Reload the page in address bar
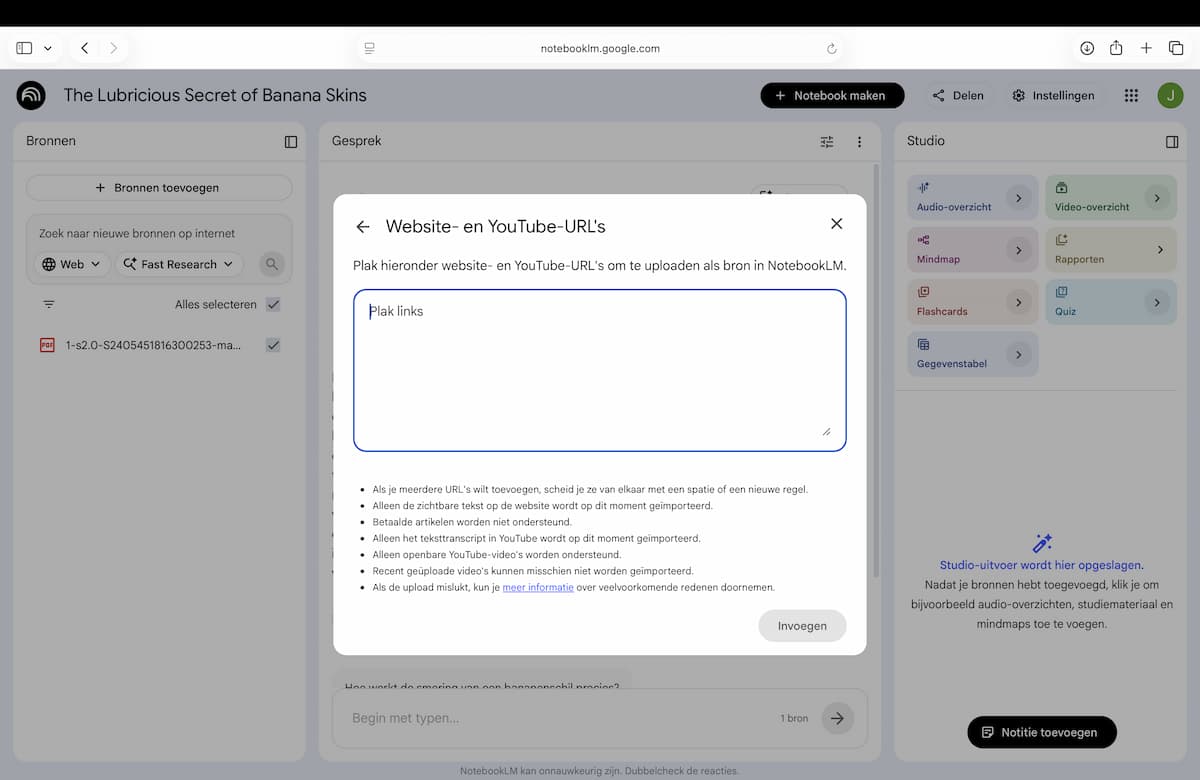The width and height of the screenshot is (1200, 780). [x=831, y=48]
